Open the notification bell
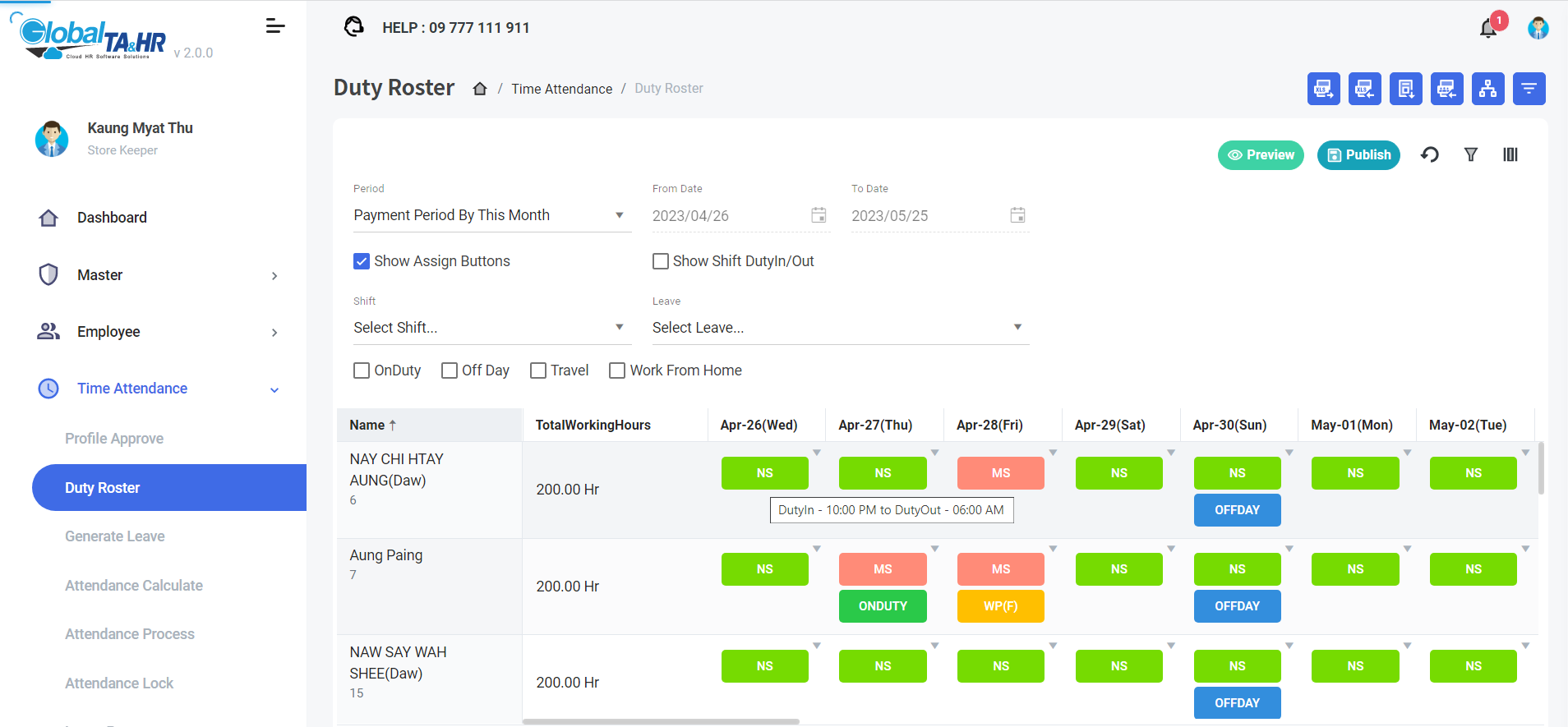Viewport: 1568px width, 727px height. tap(1488, 29)
